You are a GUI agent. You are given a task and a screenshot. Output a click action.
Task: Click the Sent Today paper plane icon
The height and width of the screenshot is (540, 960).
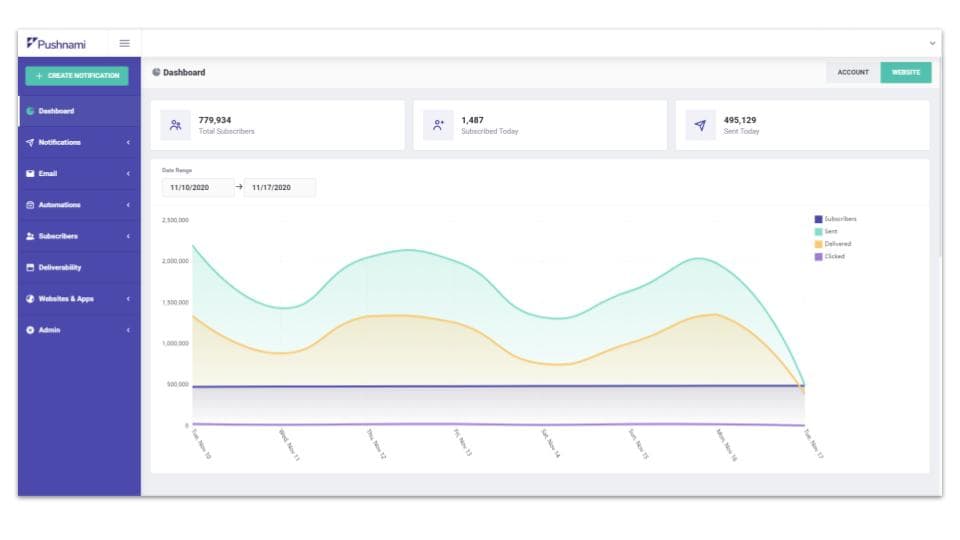(x=700, y=125)
